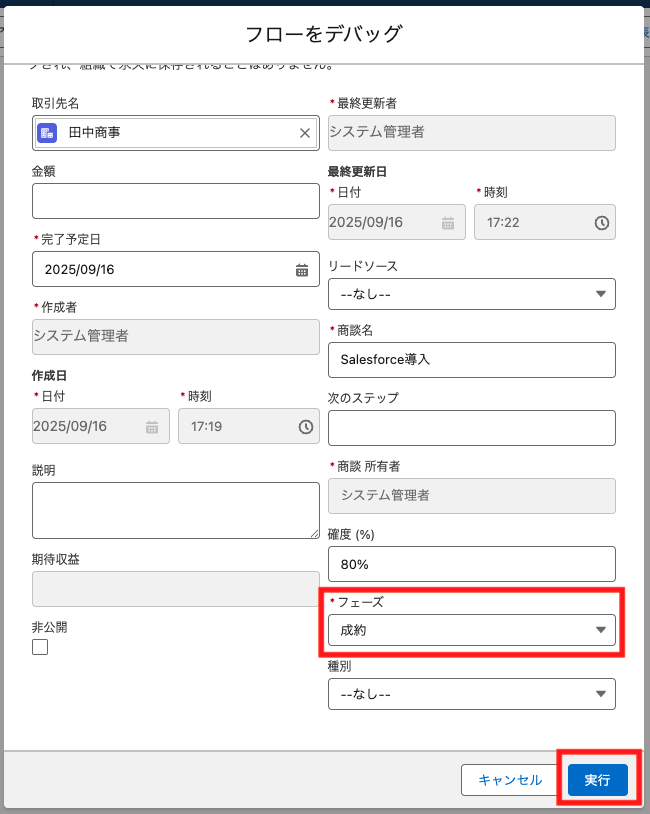Focus the 商談名 field with Salesforce導入
Image resolution: width=650 pixels, height=814 pixels.
471,360
